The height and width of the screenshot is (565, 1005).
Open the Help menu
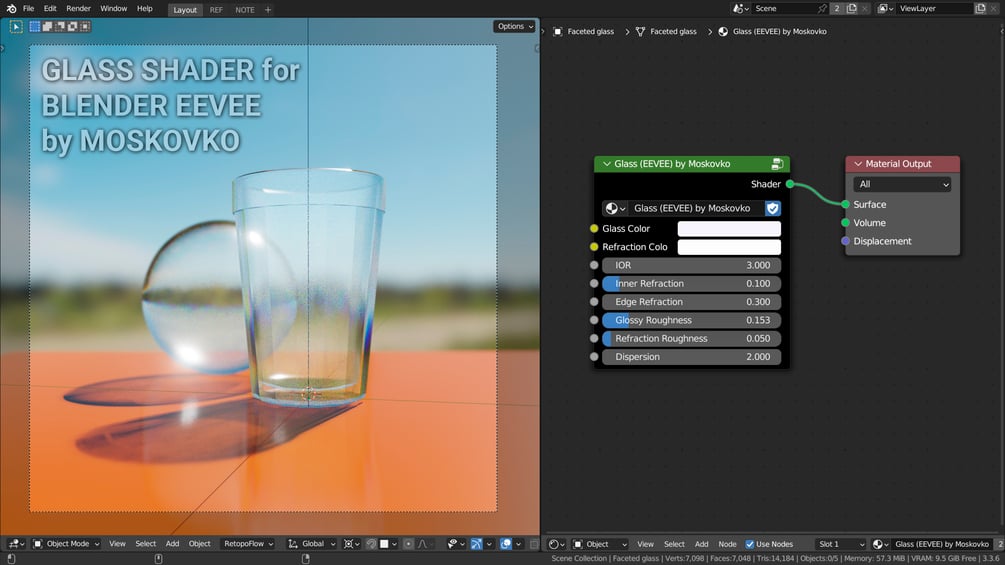click(x=145, y=8)
